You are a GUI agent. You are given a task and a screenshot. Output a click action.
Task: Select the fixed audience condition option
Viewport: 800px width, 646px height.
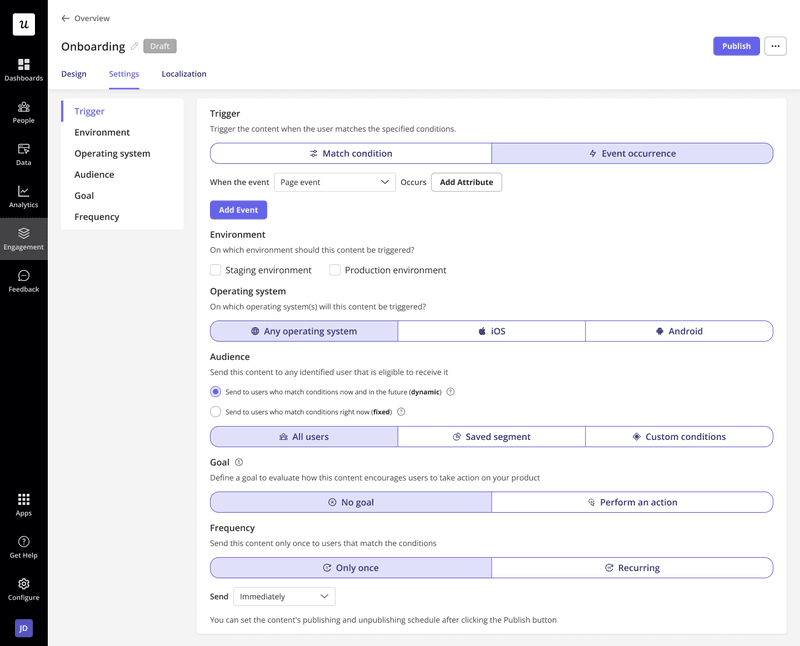point(215,411)
